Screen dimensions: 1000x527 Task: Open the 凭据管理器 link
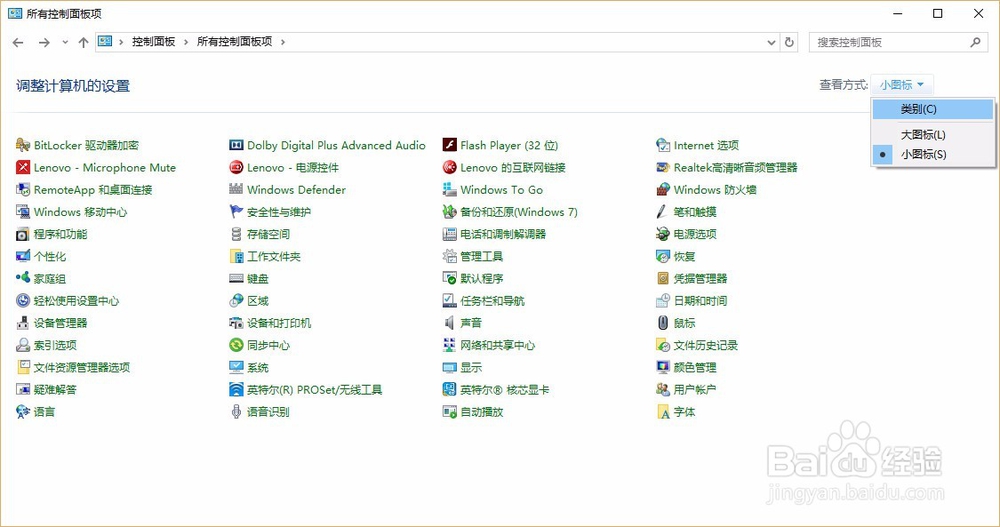[700, 278]
